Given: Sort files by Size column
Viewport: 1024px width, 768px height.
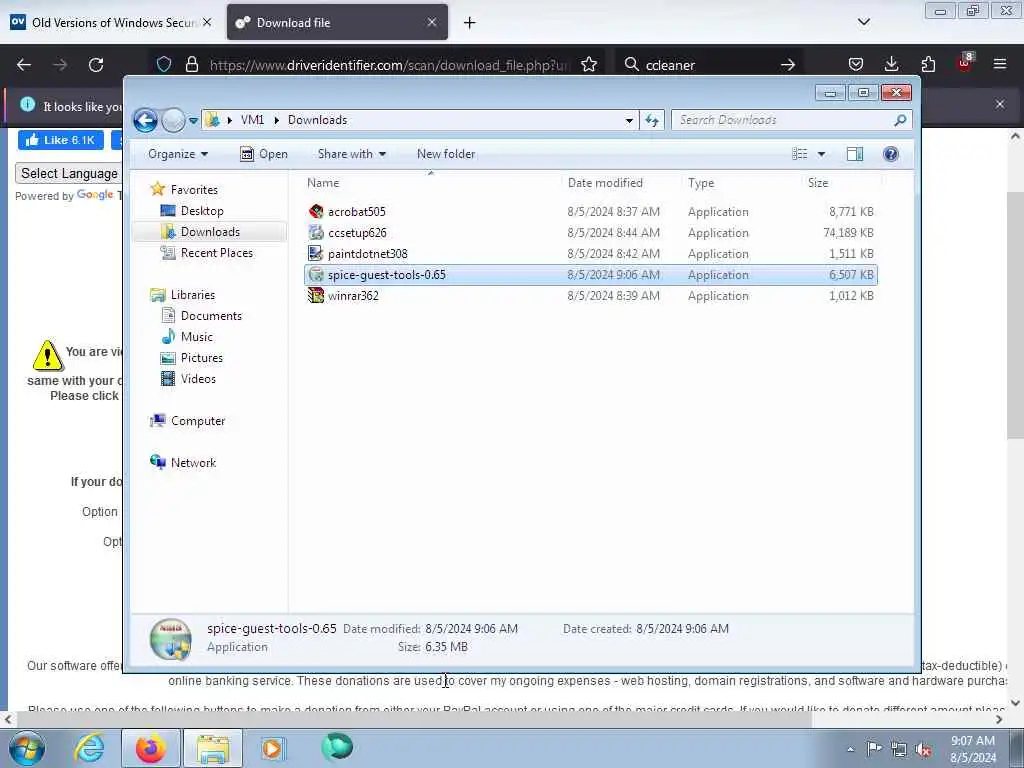Looking at the screenshot, I should pyautogui.click(x=818, y=183).
